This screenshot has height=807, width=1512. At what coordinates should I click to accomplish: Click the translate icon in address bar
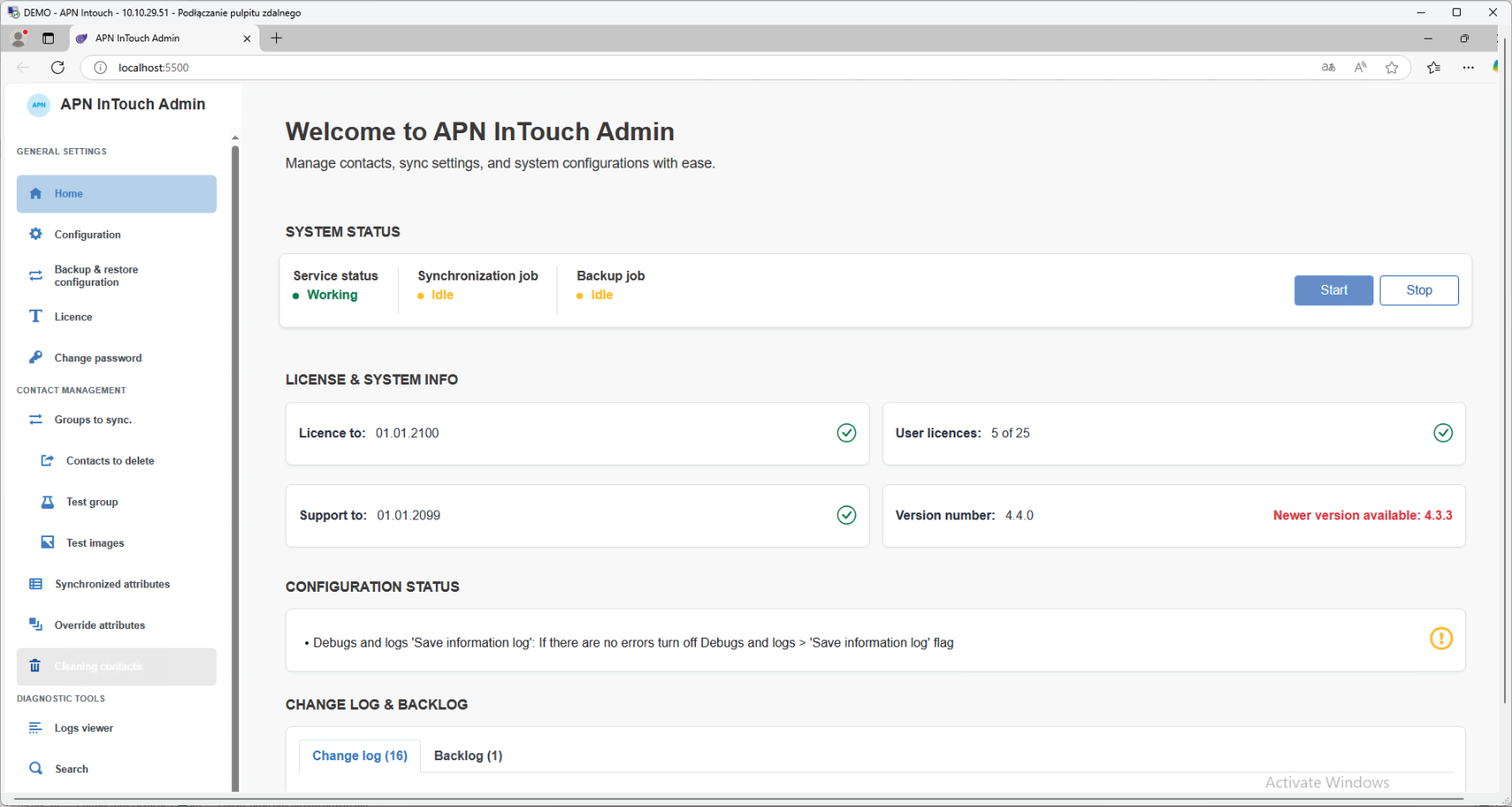point(1329,68)
